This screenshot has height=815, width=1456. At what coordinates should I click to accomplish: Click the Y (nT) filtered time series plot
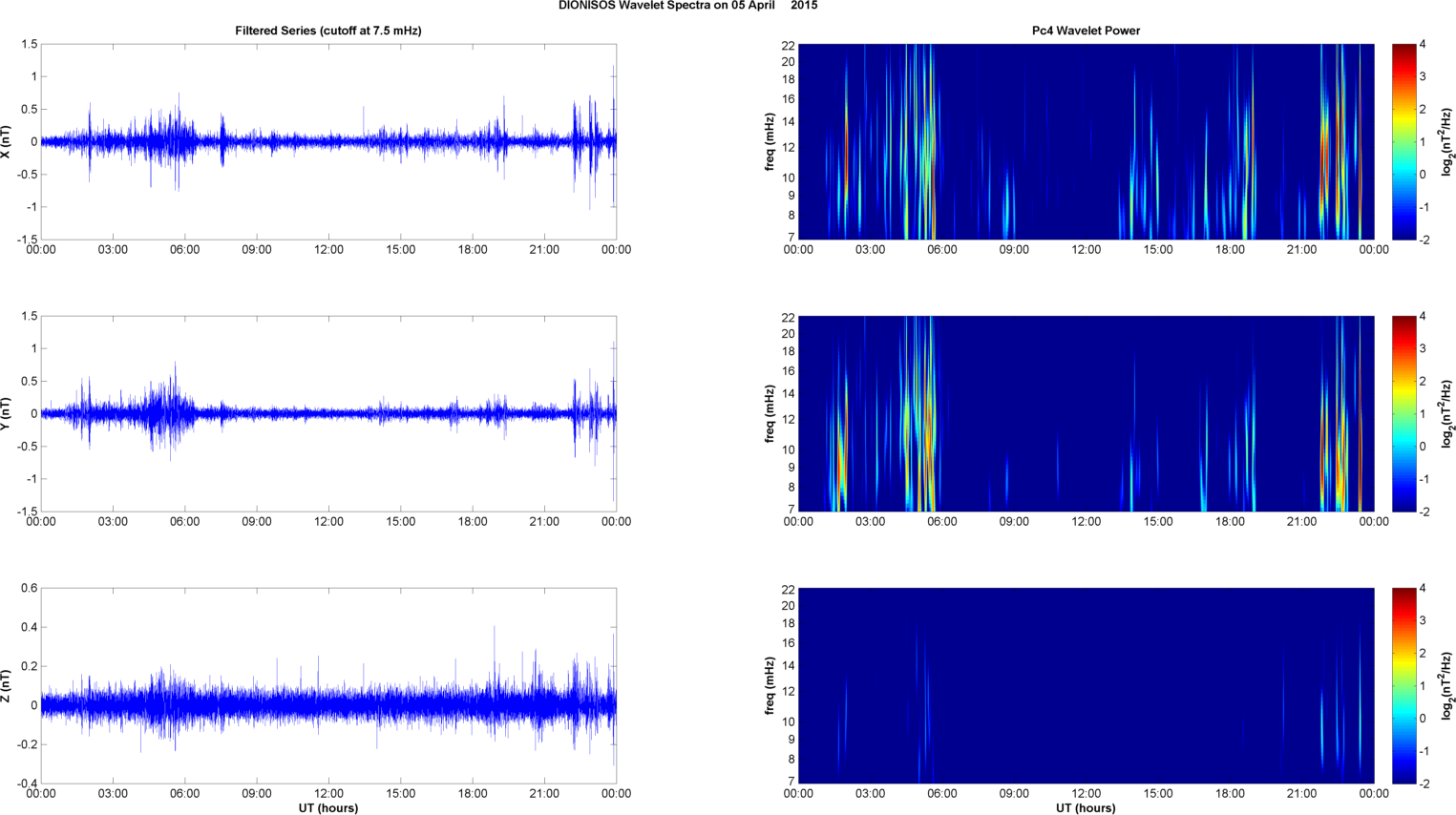pos(328,413)
